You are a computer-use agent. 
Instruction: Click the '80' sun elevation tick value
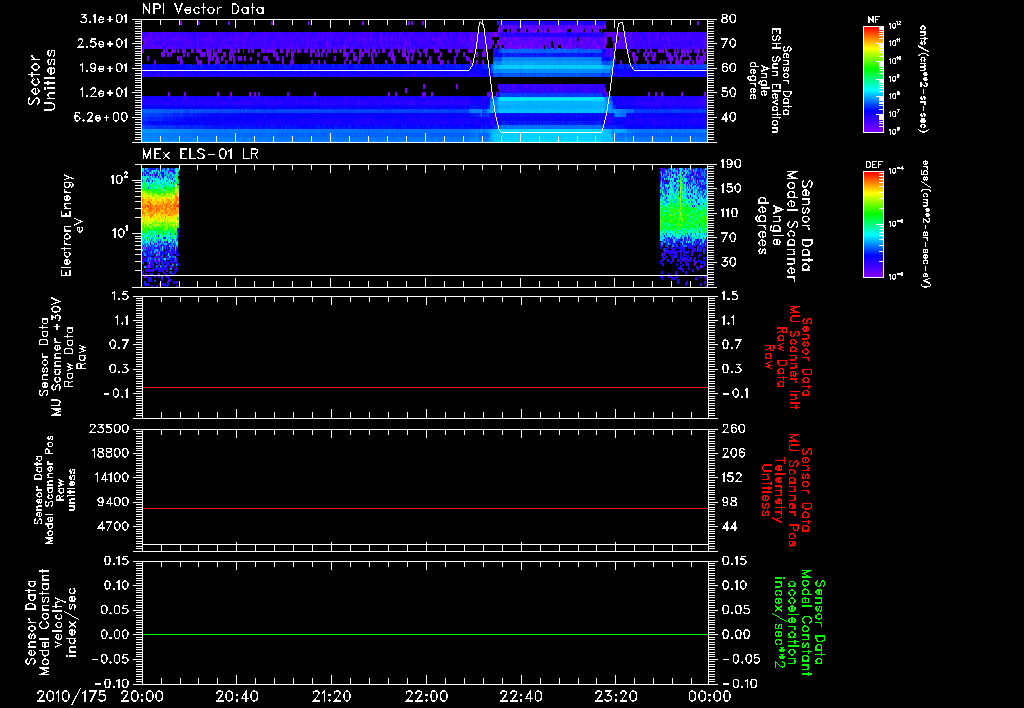tap(729, 19)
